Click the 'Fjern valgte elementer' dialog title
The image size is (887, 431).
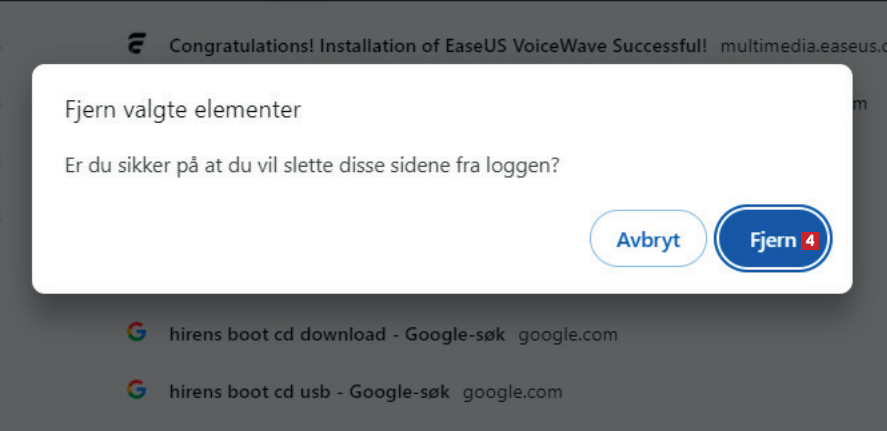183,109
